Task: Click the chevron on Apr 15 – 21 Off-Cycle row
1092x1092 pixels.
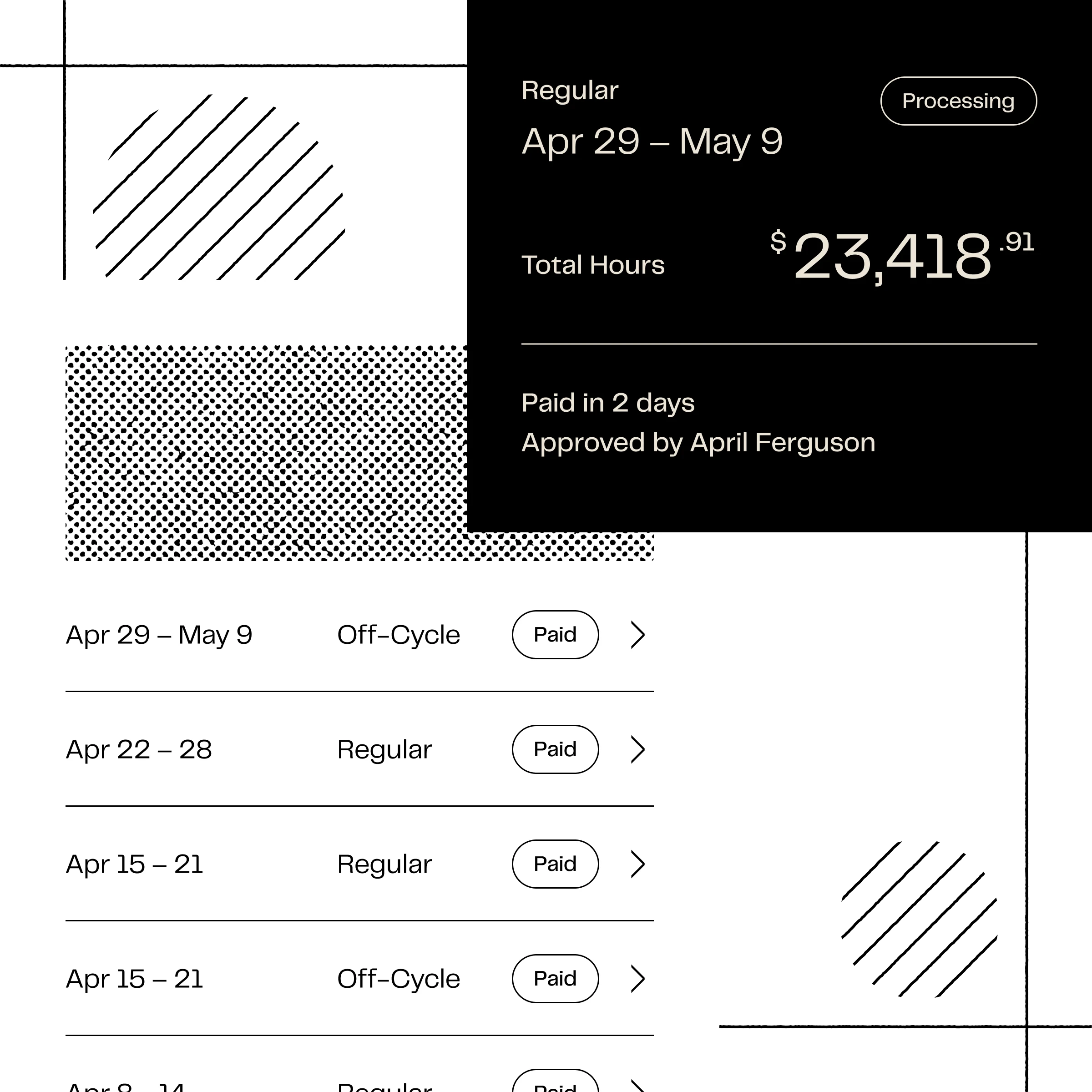Action: pos(637,979)
